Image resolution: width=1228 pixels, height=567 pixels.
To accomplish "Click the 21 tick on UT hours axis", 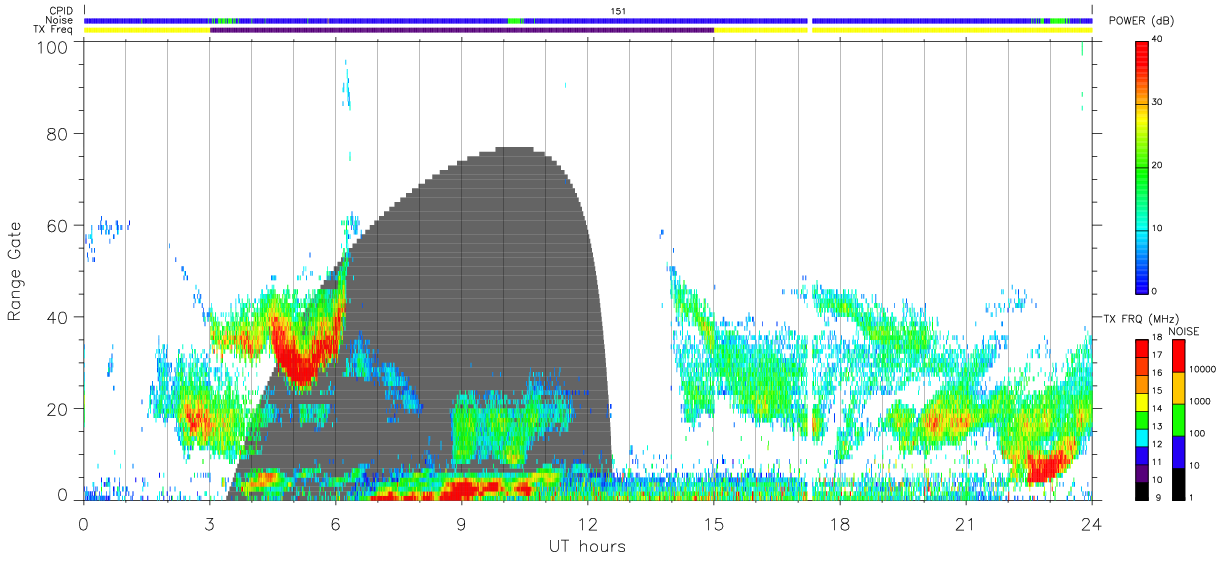I will tap(966, 522).
